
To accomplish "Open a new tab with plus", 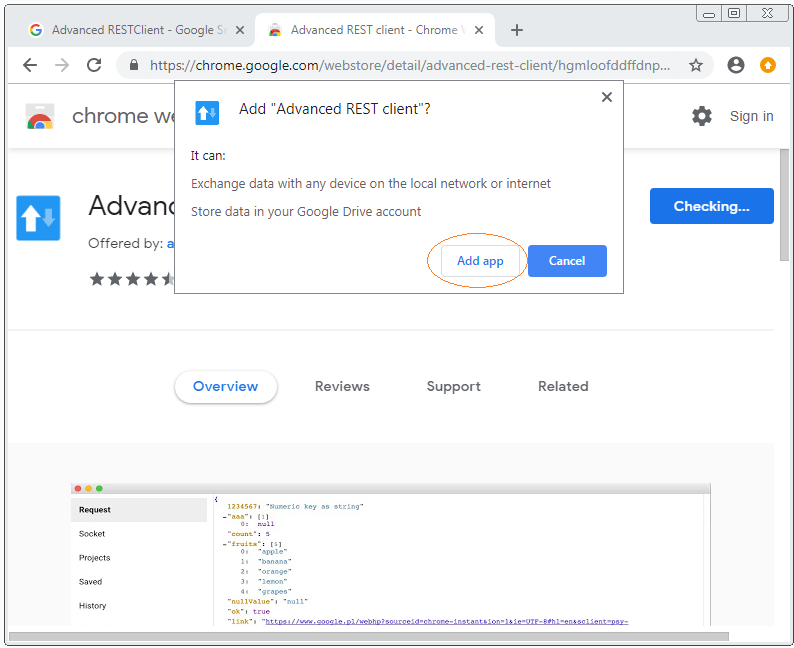I will (517, 30).
